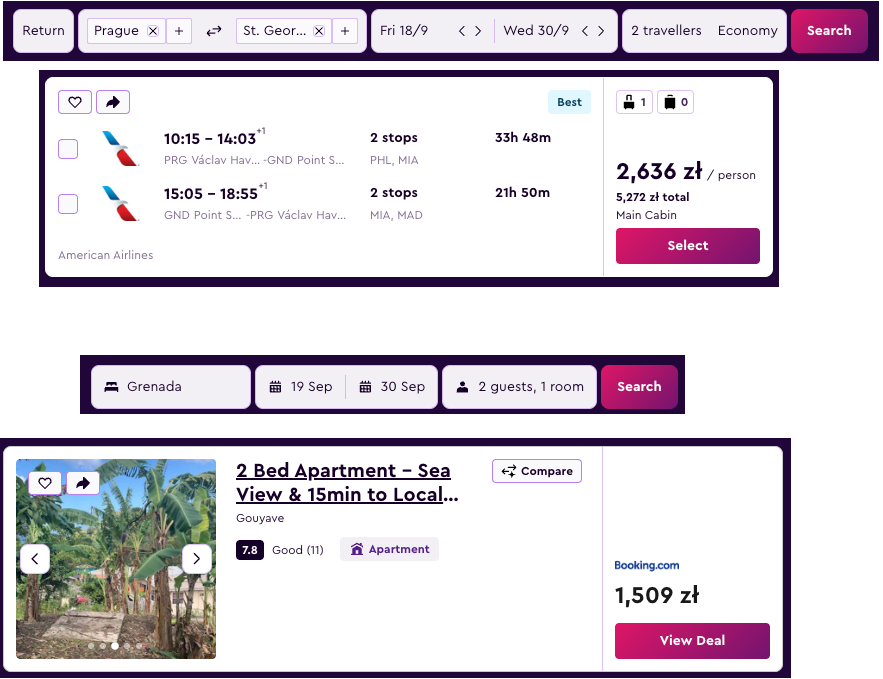
Task: Remove St. George's from the destination field
Action: [x=319, y=31]
